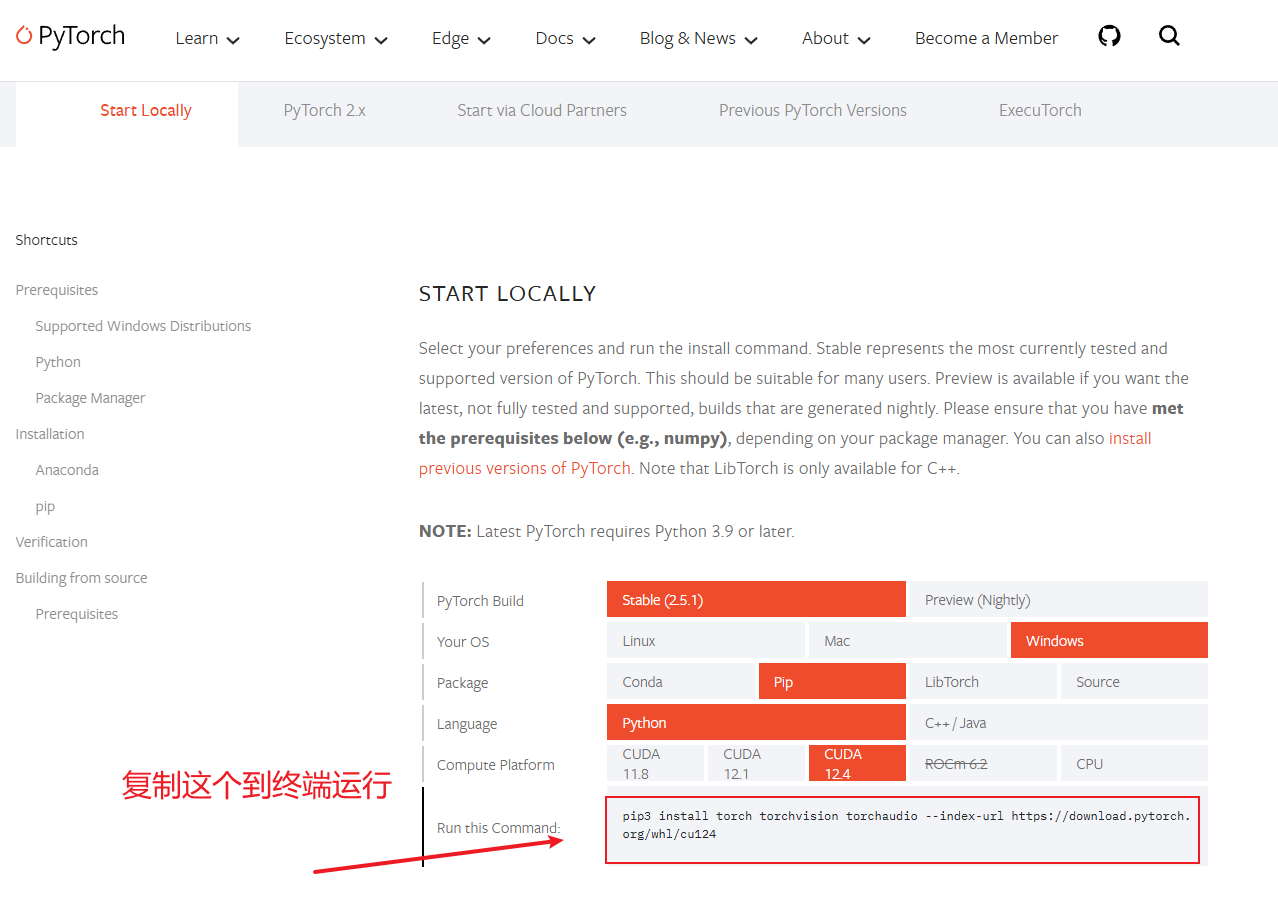
Task: Select the Conda package option
Action: 681,682
